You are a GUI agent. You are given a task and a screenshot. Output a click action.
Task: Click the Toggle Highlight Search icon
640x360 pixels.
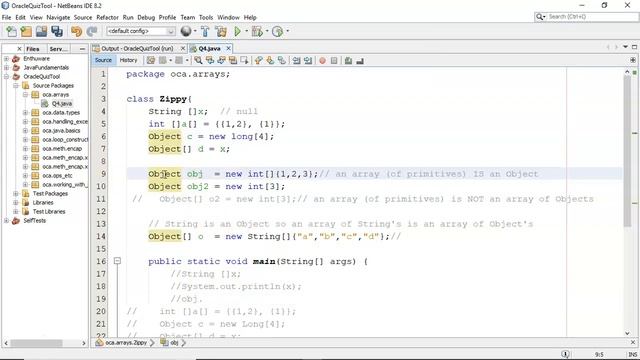(233, 60)
